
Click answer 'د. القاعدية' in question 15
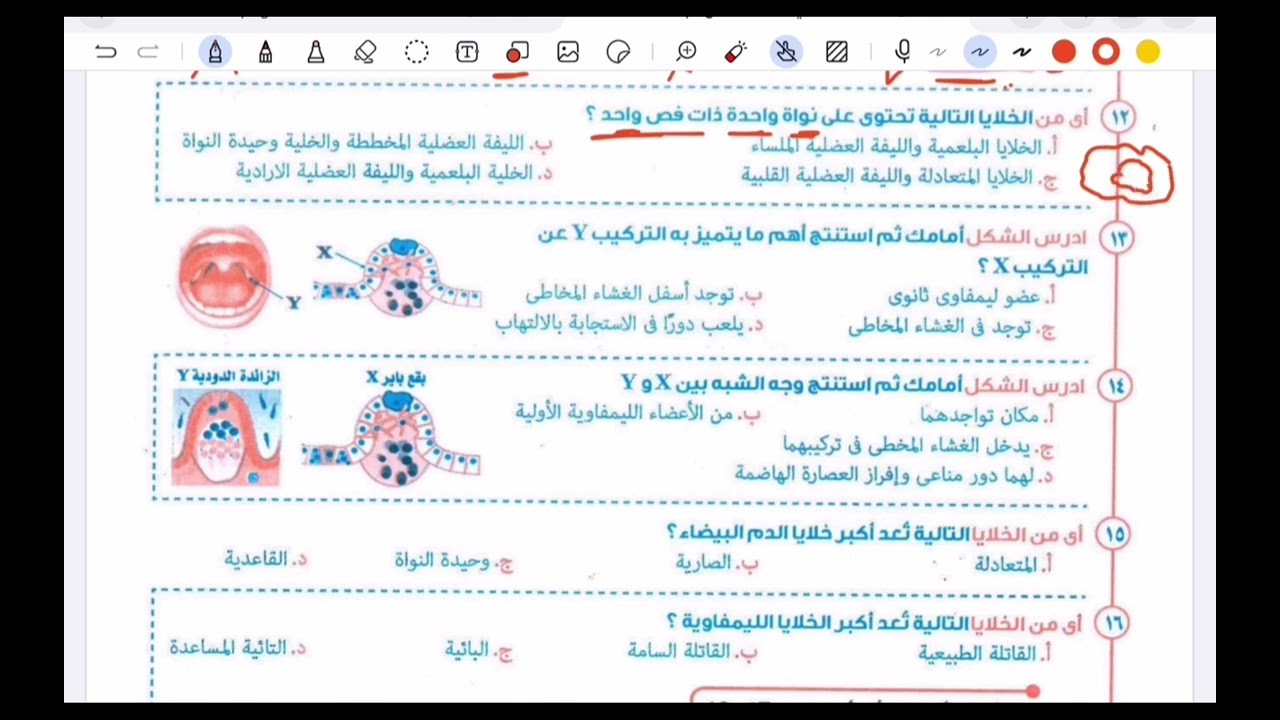pos(265,559)
